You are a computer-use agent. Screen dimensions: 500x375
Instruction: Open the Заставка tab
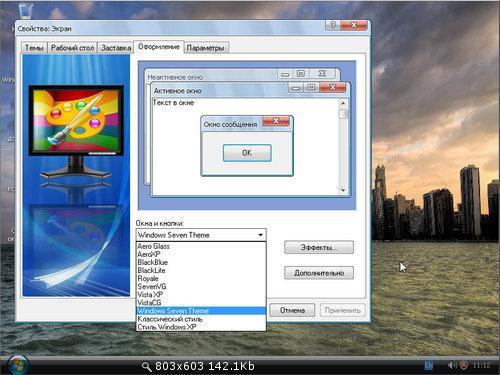tap(116, 48)
